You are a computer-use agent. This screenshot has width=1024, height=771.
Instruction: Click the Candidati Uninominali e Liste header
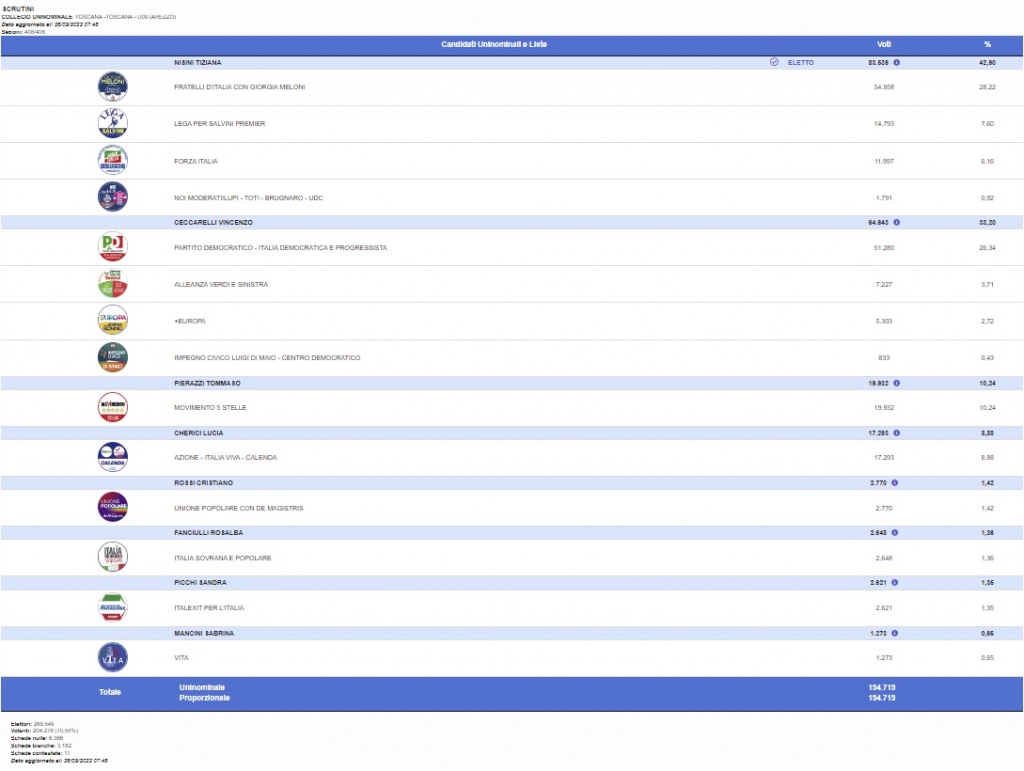494,44
